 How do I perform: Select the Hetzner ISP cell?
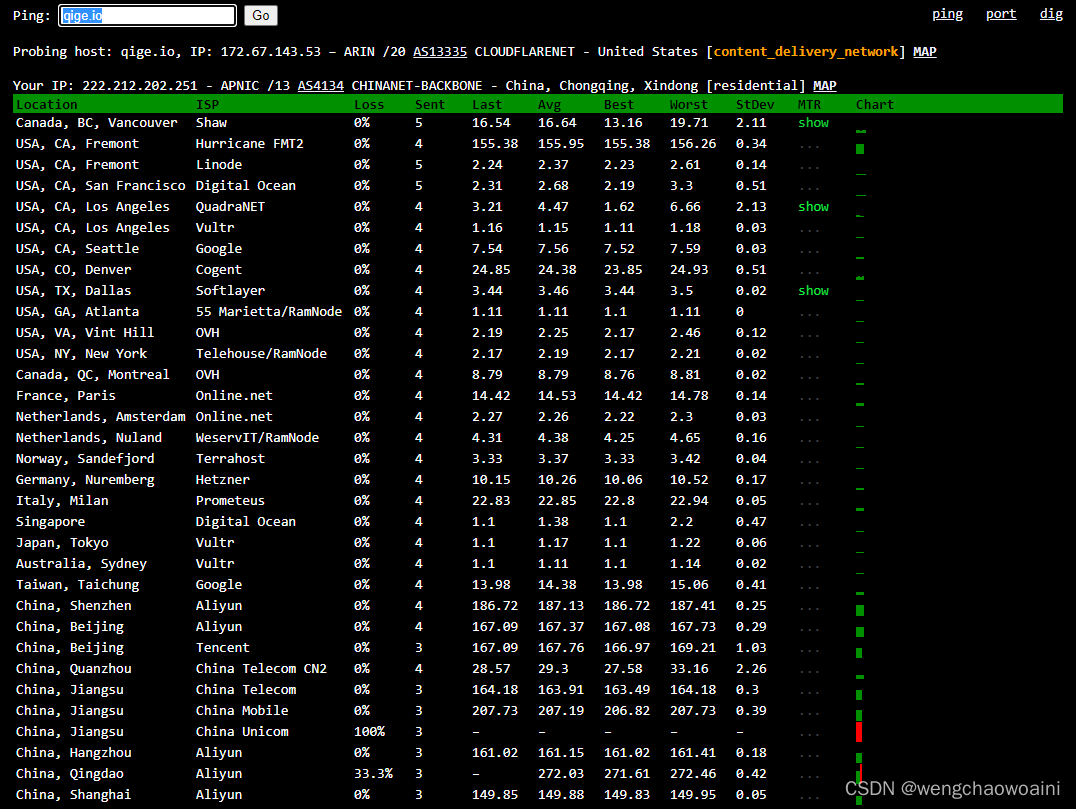tap(222, 480)
